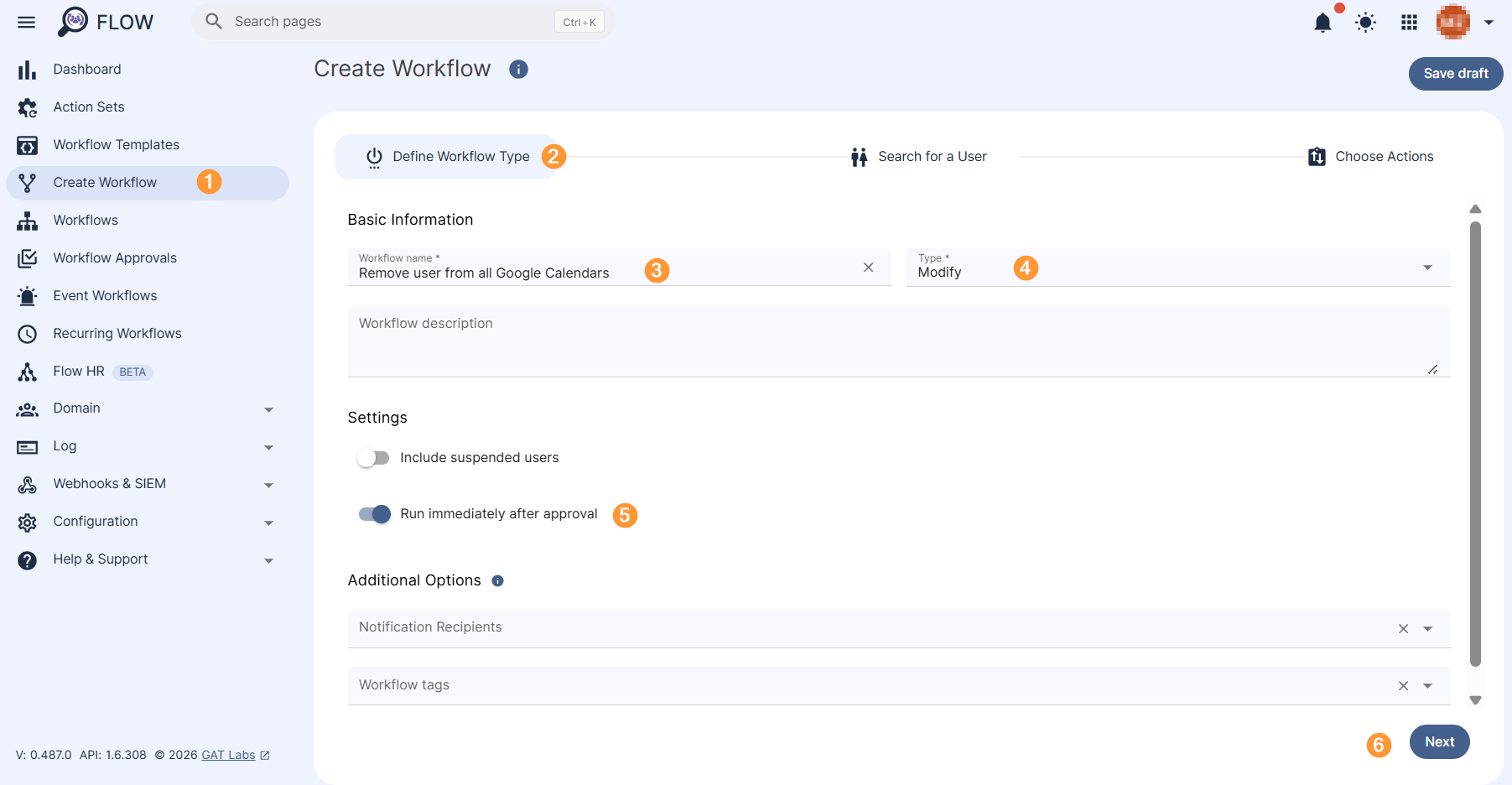Expand the Help & Support section

pos(268,561)
